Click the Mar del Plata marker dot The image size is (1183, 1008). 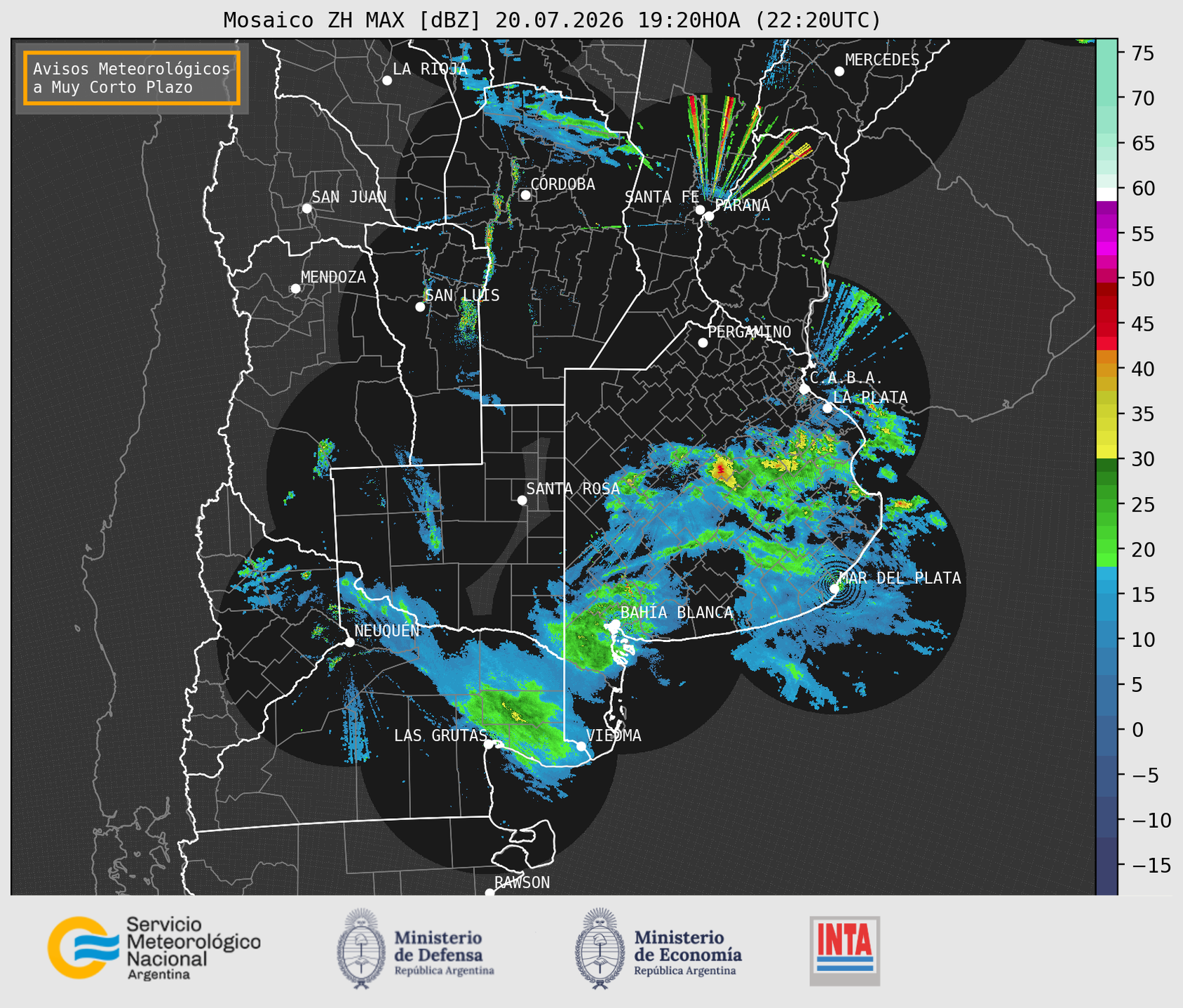(x=834, y=589)
